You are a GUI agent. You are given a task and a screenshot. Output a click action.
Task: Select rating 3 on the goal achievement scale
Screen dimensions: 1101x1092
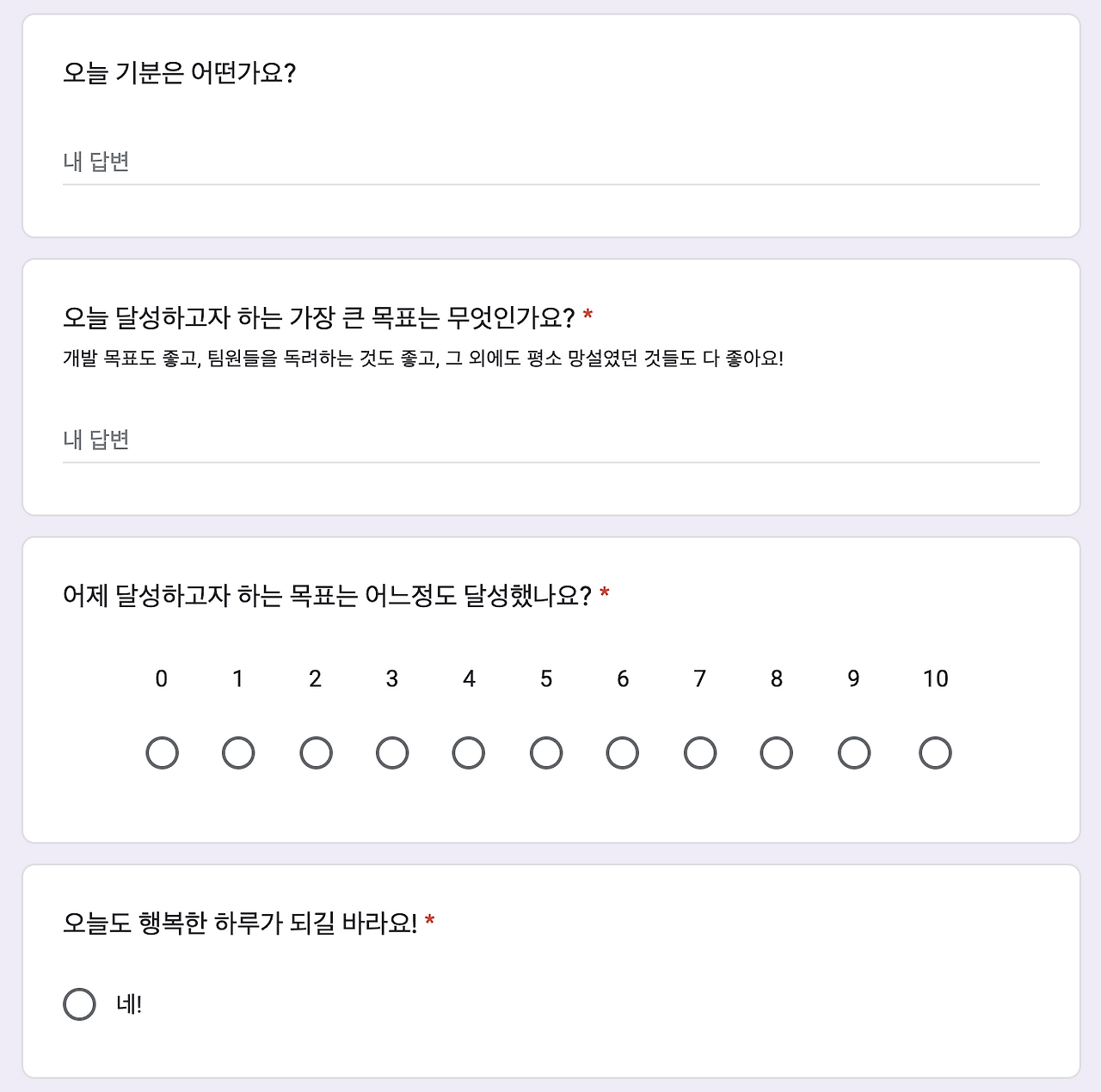click(x=392, y=752)
